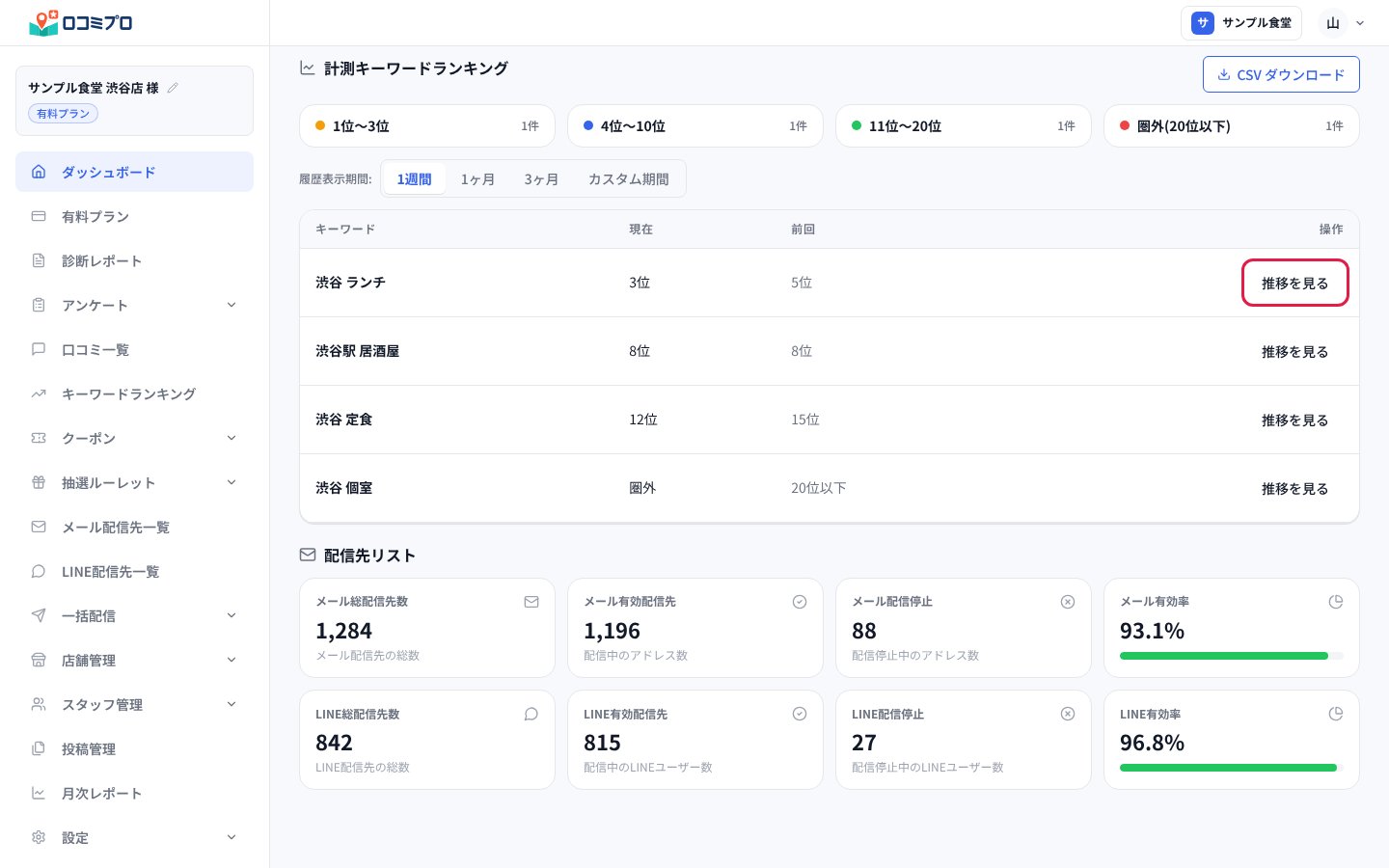Click 推移を見る for 渋谷駅 居酒屋
The width and height of the screenshot is (1389, 868).
click(x=1294, y=351)
